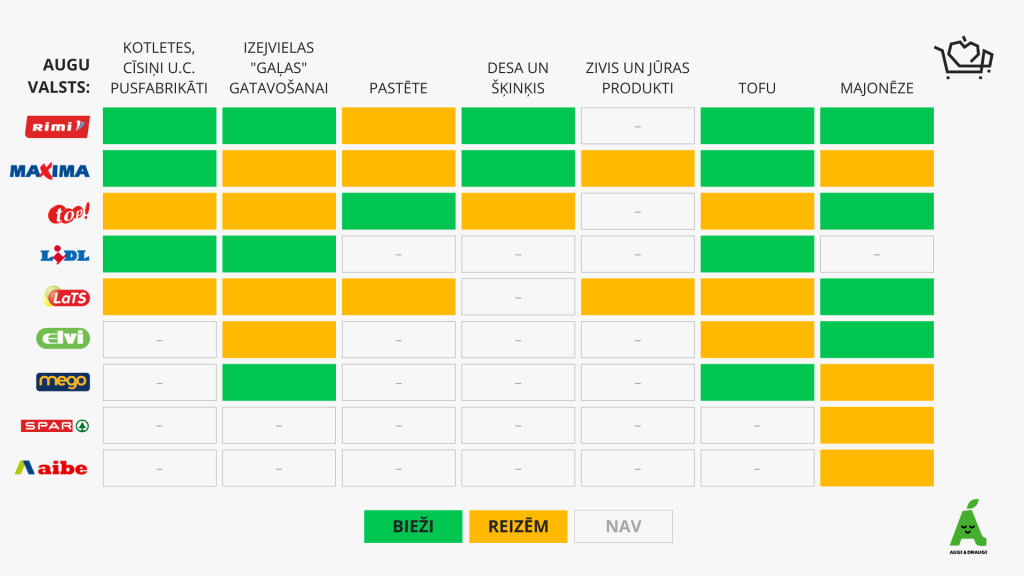Click Rimi's green tofu cell
The width and height of the screenshot is (1024, 576).
757,126
